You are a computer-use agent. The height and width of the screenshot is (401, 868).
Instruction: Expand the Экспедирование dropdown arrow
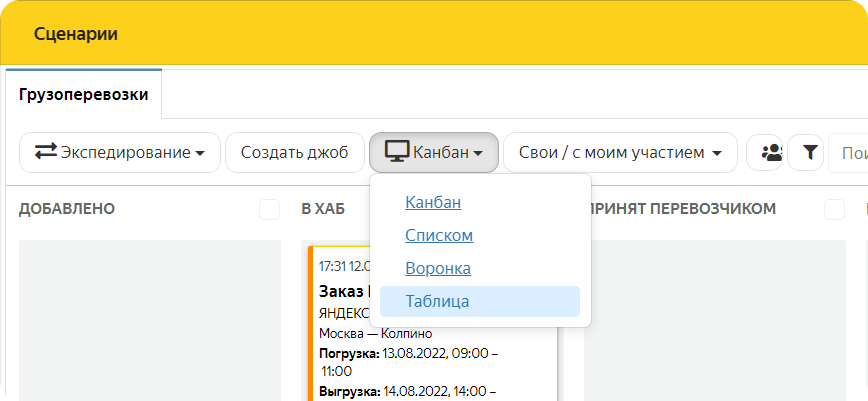200,154
